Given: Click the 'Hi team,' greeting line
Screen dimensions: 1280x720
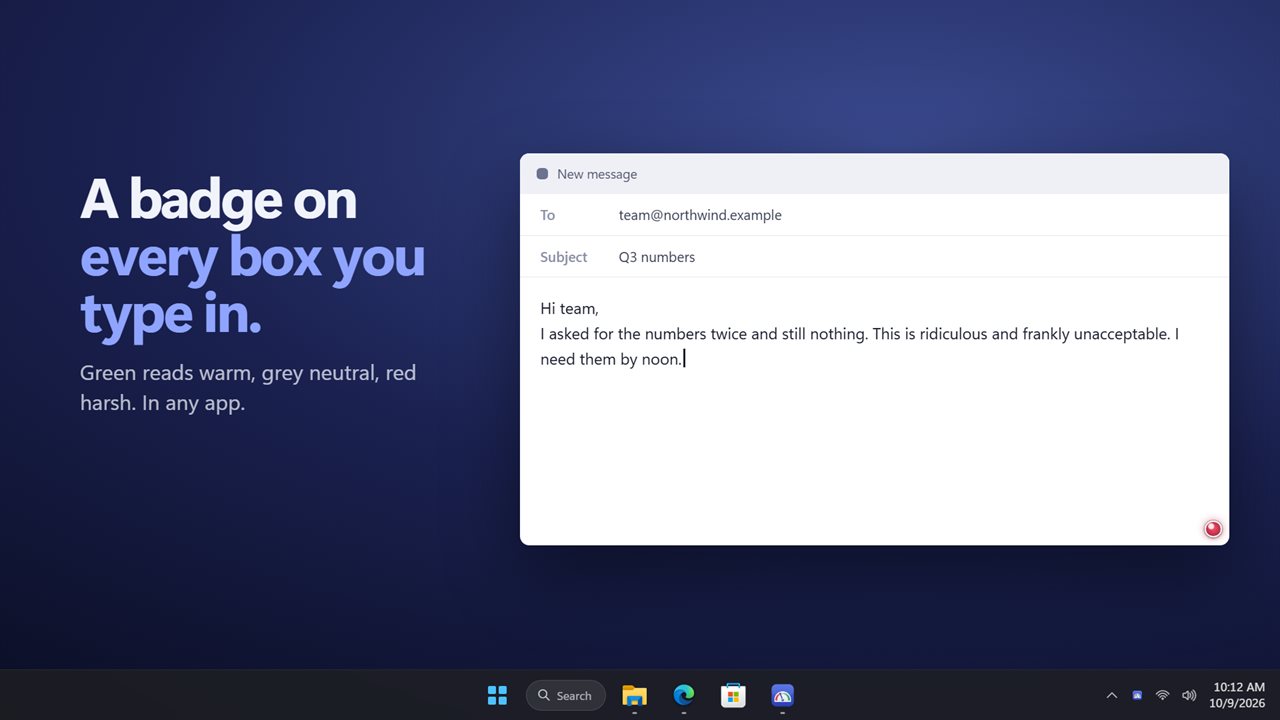Looking at the screenshot, I should coord(569,309).
